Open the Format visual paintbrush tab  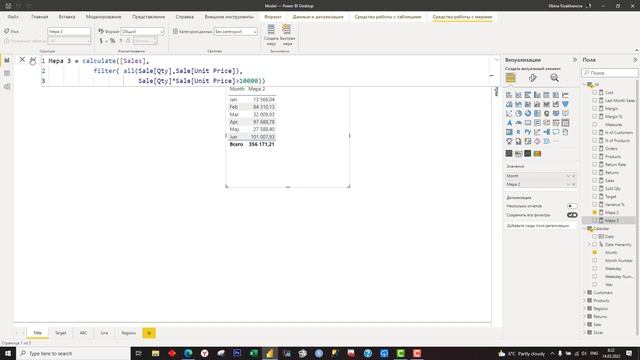(x=532, y=78)
